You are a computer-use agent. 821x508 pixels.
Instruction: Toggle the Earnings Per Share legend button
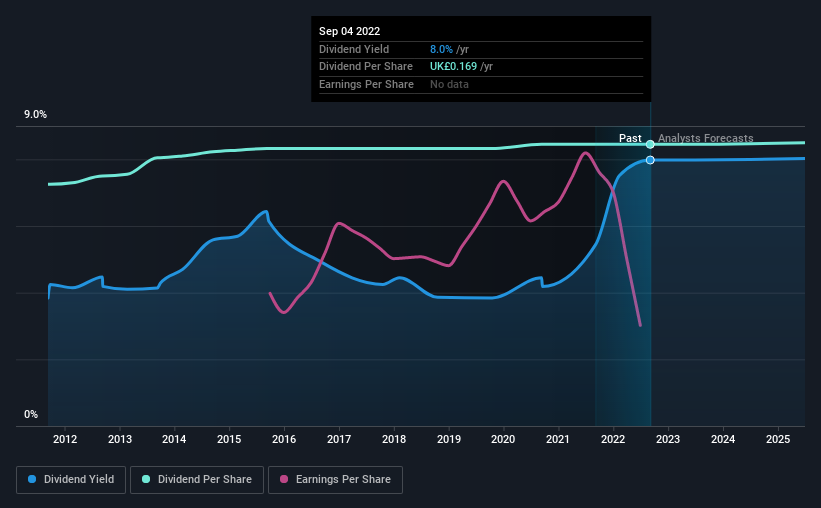(335, 480)
